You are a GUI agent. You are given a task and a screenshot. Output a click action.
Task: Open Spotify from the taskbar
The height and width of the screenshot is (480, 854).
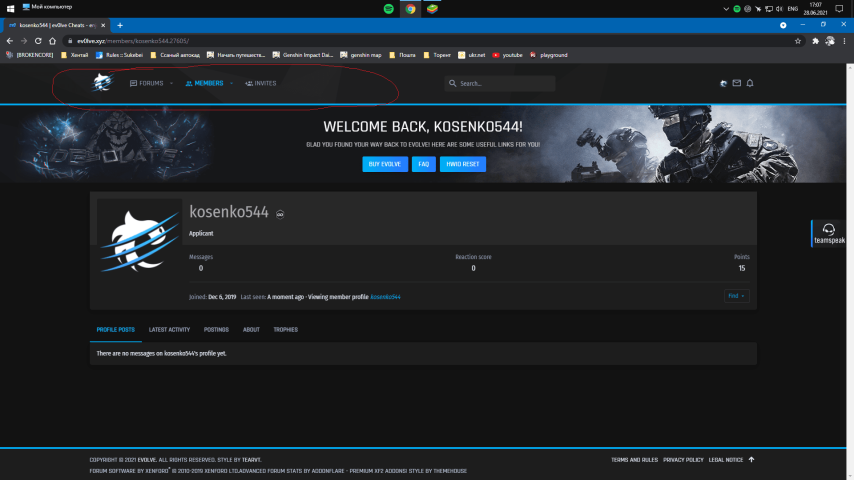tap(388, 9)
